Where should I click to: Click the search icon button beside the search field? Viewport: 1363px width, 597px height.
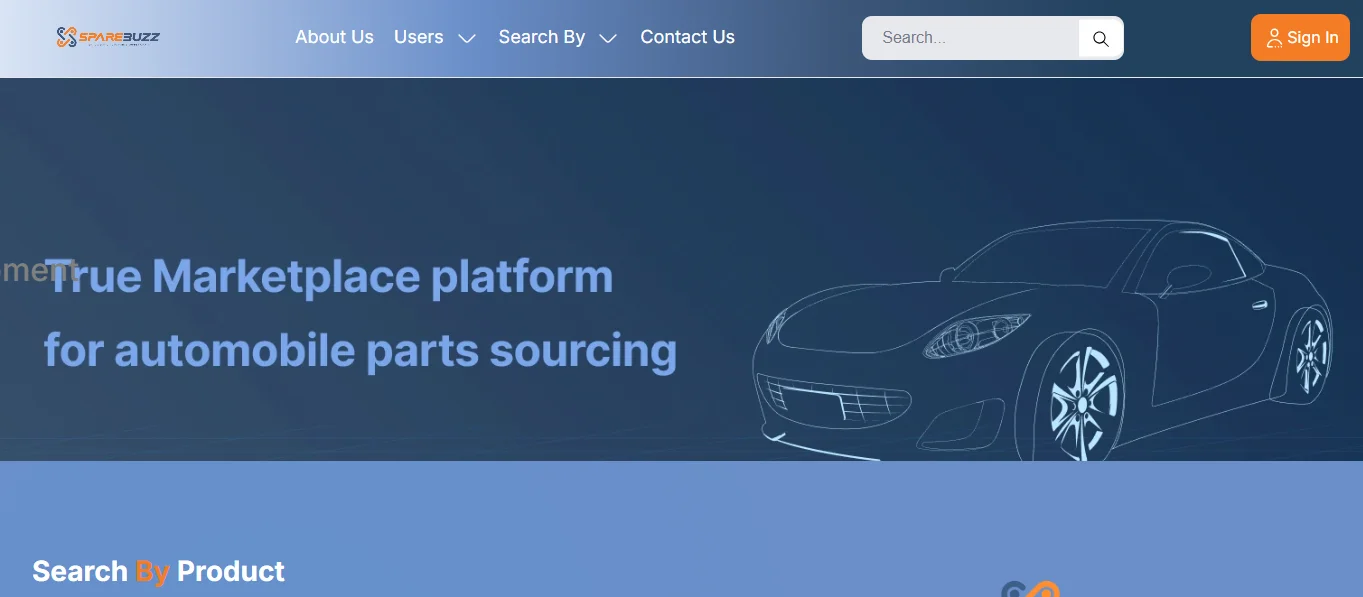tap(1100, 38)
